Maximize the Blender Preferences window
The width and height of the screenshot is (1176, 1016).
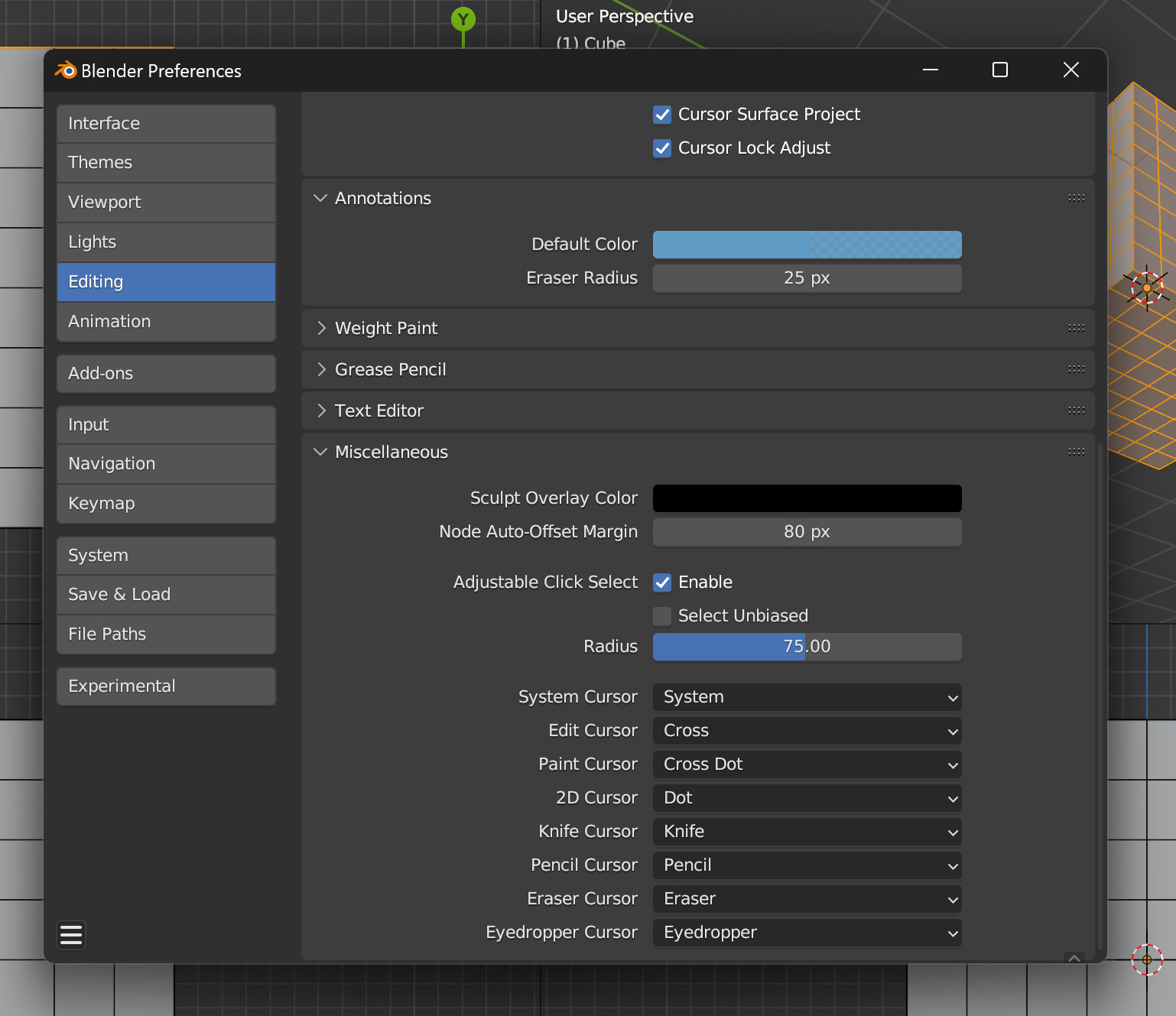point(1000,70)
